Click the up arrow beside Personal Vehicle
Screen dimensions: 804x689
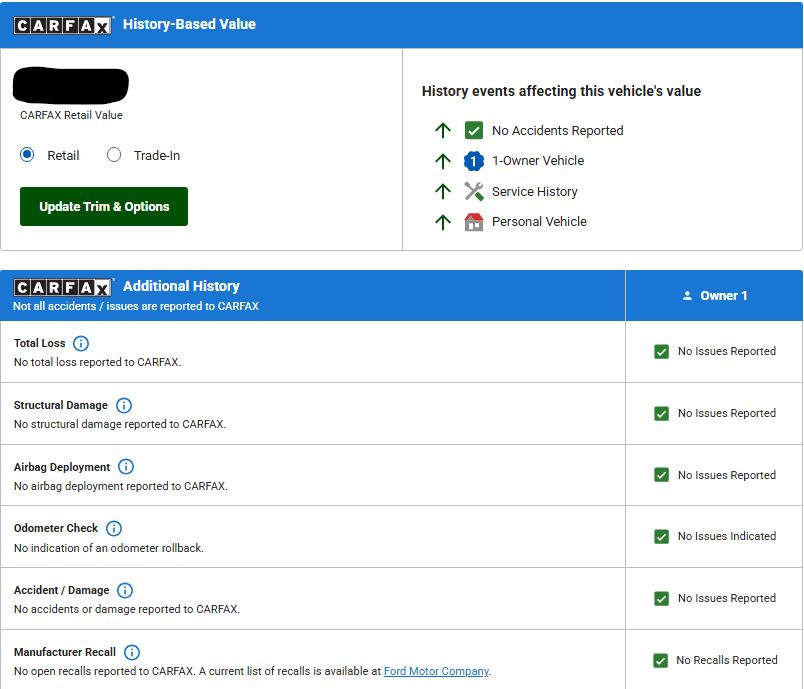click(x=443, y=222)
